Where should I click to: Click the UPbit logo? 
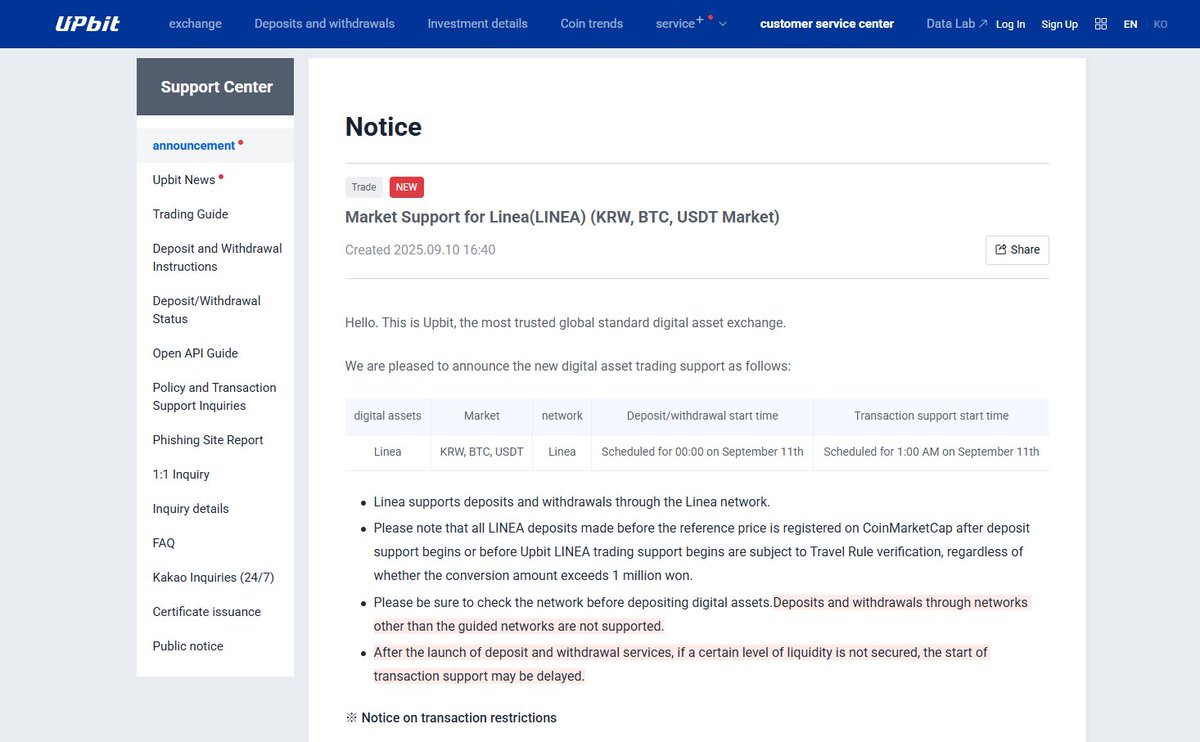(x=88, y=23)
